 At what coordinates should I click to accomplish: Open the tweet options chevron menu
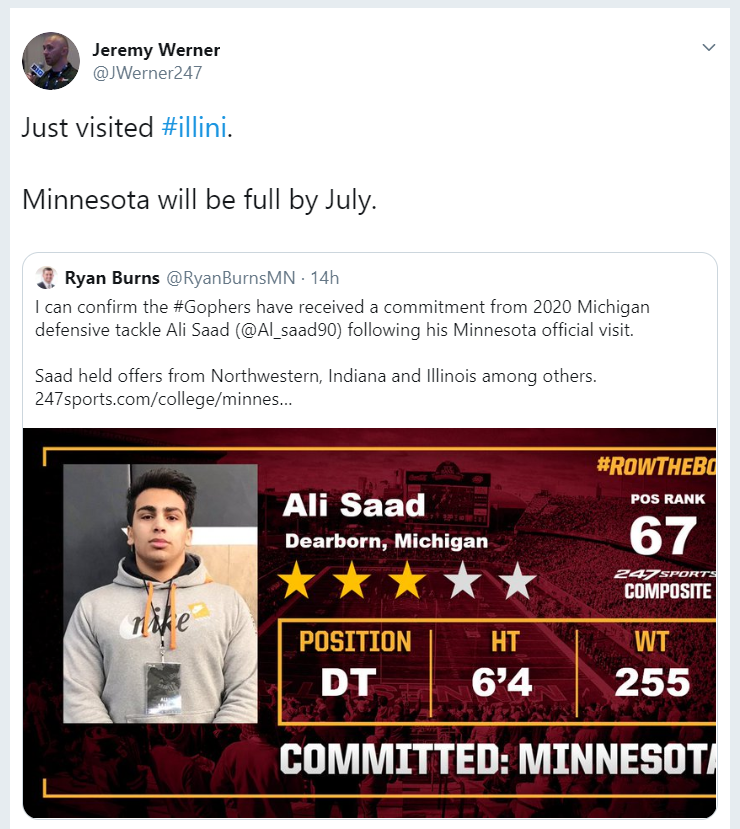point(709,47)
